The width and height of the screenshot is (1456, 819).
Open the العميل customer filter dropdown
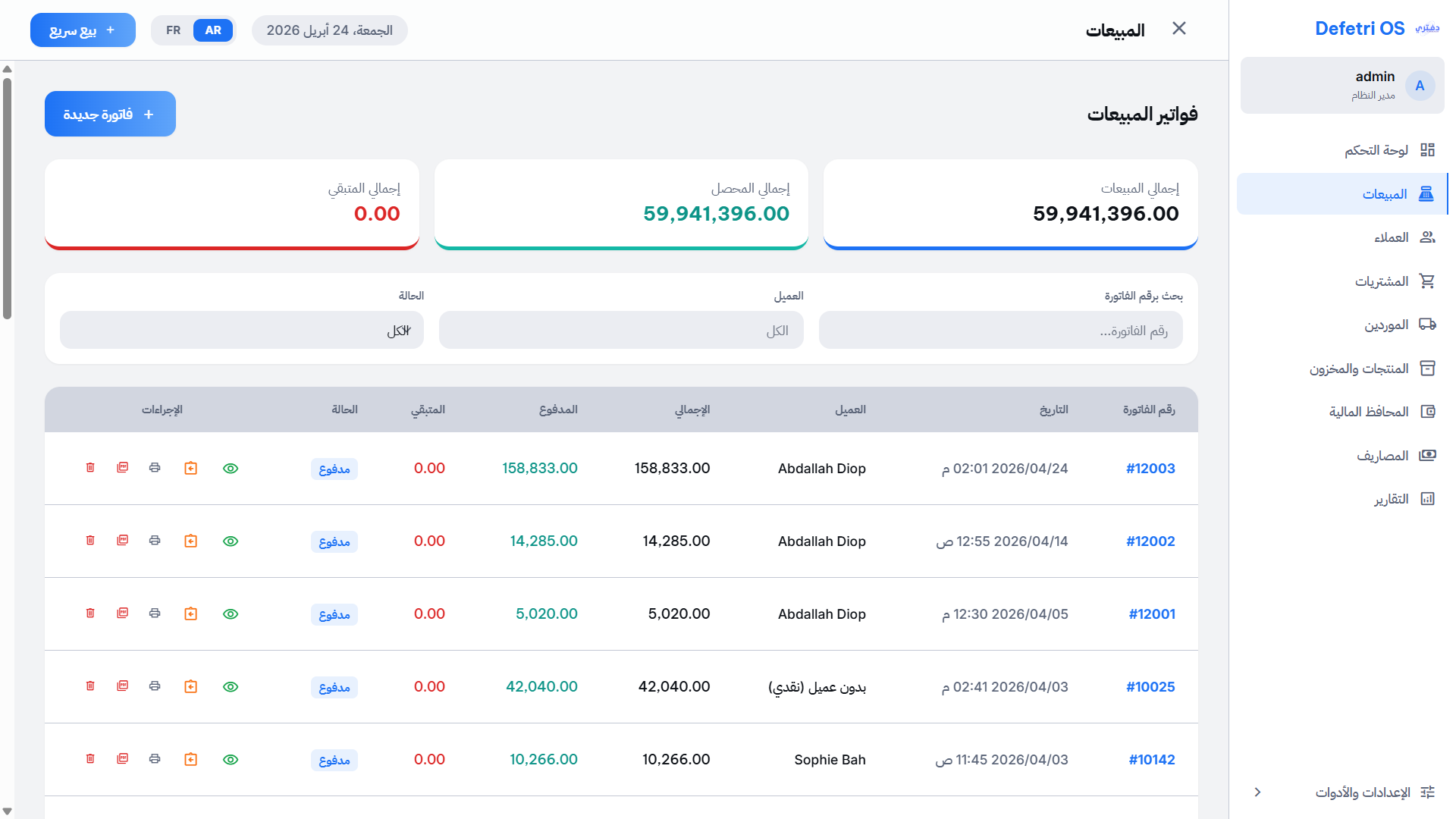(621, 330)
